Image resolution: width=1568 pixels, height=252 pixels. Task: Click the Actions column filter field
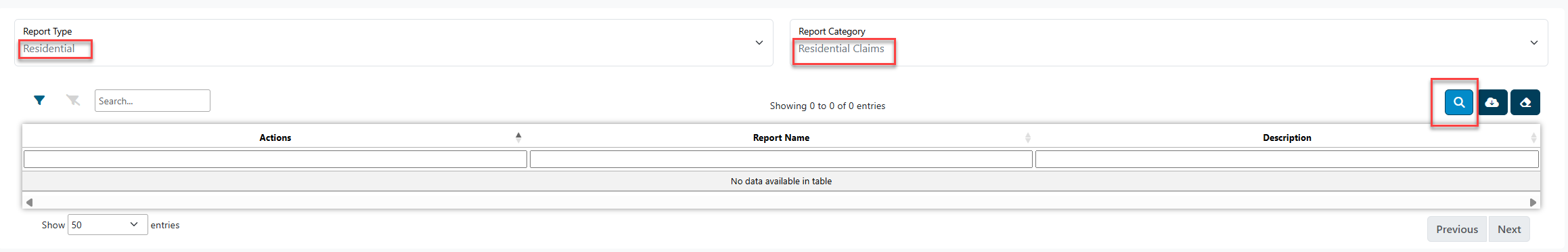[275, 159]
